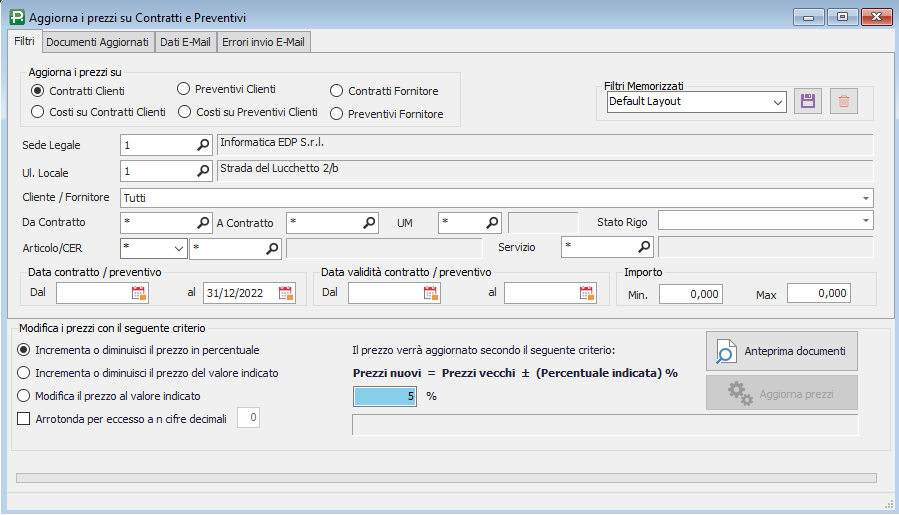
Task: Select the Preventivi Clienti radio button
Action: pyautogui.click(x=184, y=89)
